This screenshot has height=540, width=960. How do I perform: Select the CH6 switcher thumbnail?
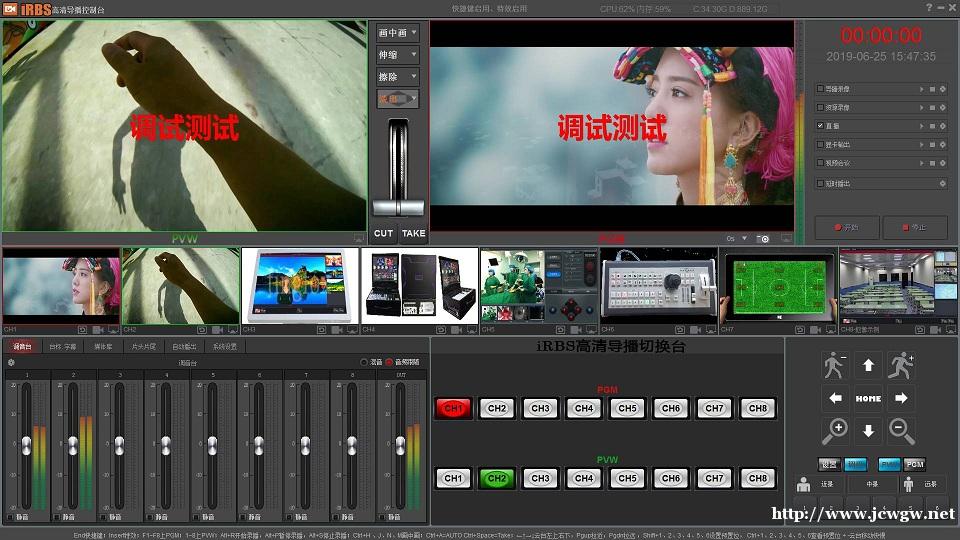coord(658,286)
